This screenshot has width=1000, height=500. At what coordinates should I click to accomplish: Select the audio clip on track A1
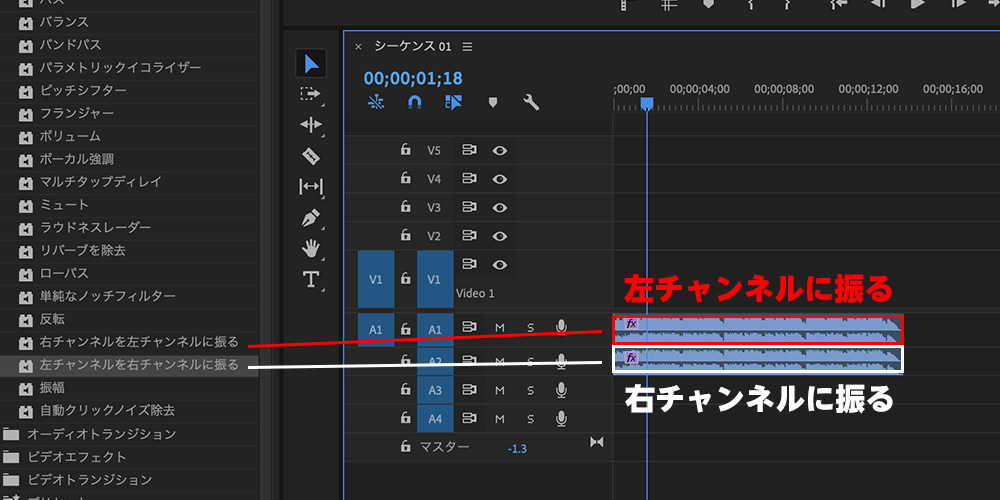(758, 330)
